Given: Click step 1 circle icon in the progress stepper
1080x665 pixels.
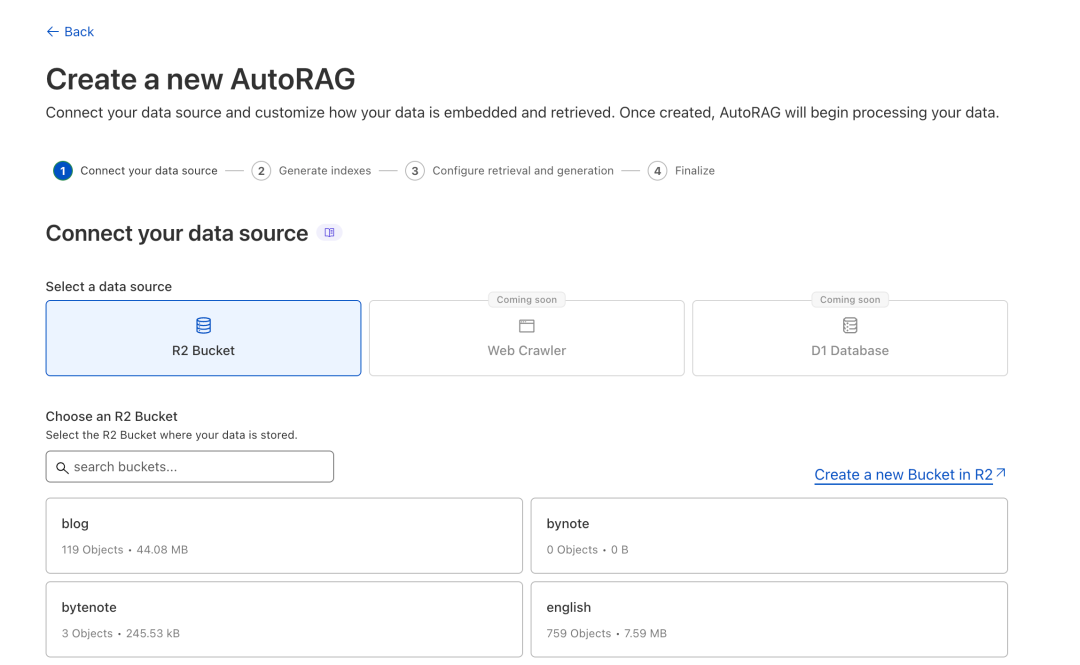Looking at the screenshot, I should 62,170.
